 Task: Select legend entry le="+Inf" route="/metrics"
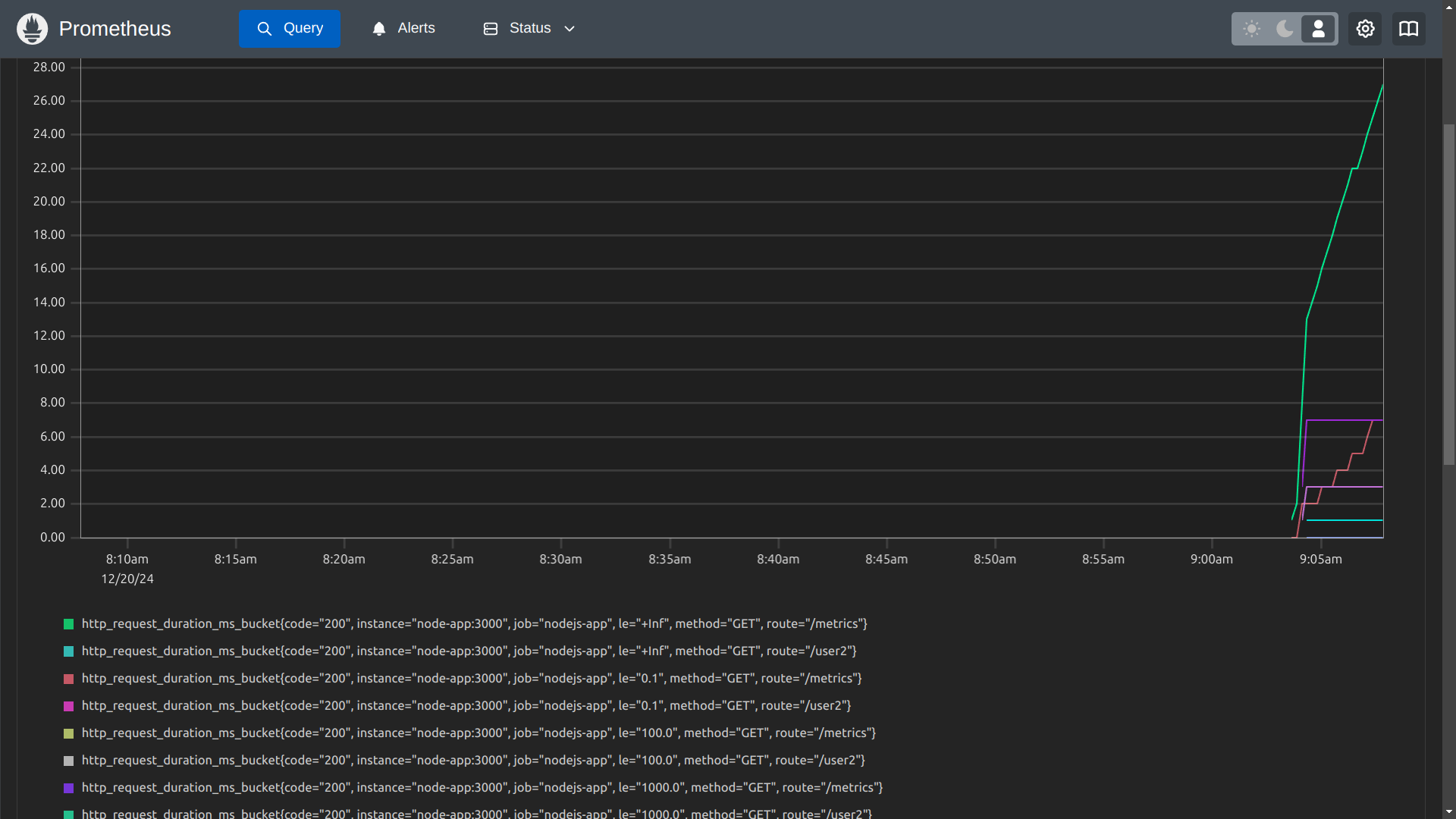(475, 624)
